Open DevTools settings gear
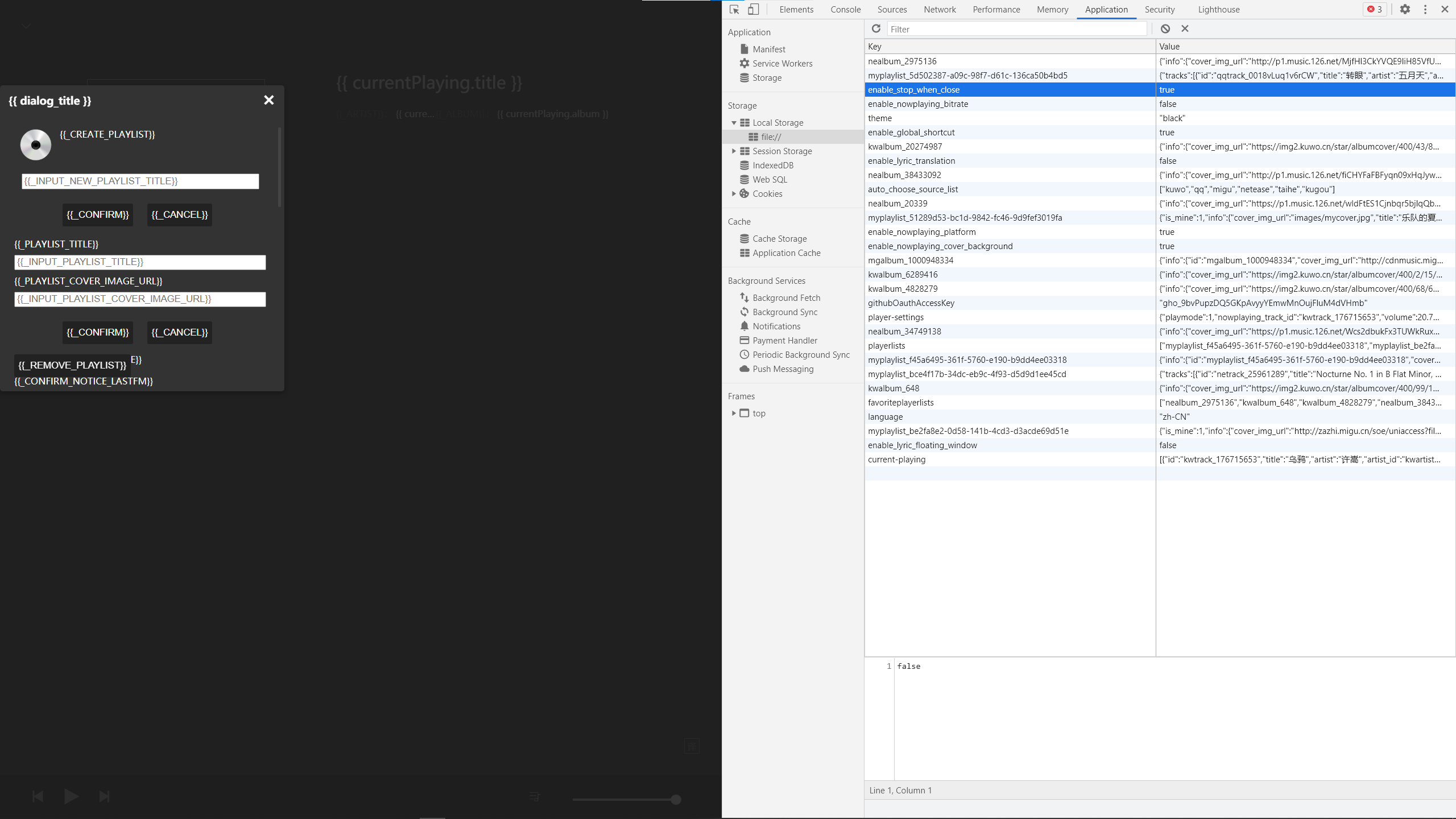1456x819 pixels. coord(1405,9)
